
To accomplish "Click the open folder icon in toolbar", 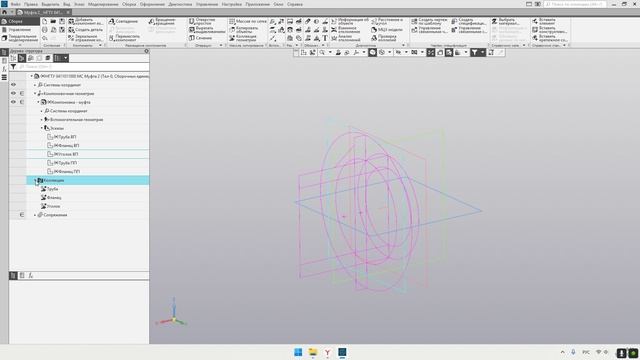I will click(x=53, y=21).
